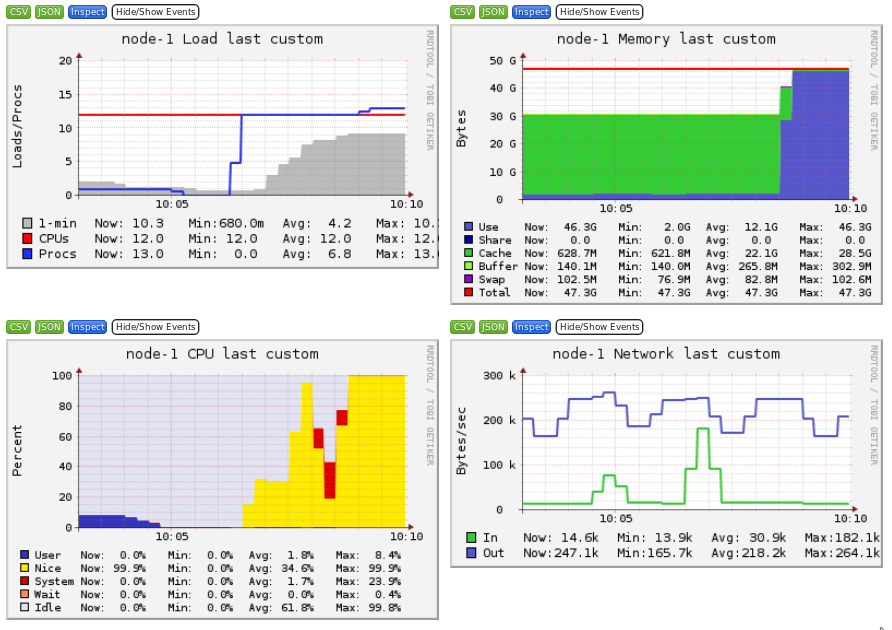Open the node-1 Memory graph plot area

click(x=686, y=129)
